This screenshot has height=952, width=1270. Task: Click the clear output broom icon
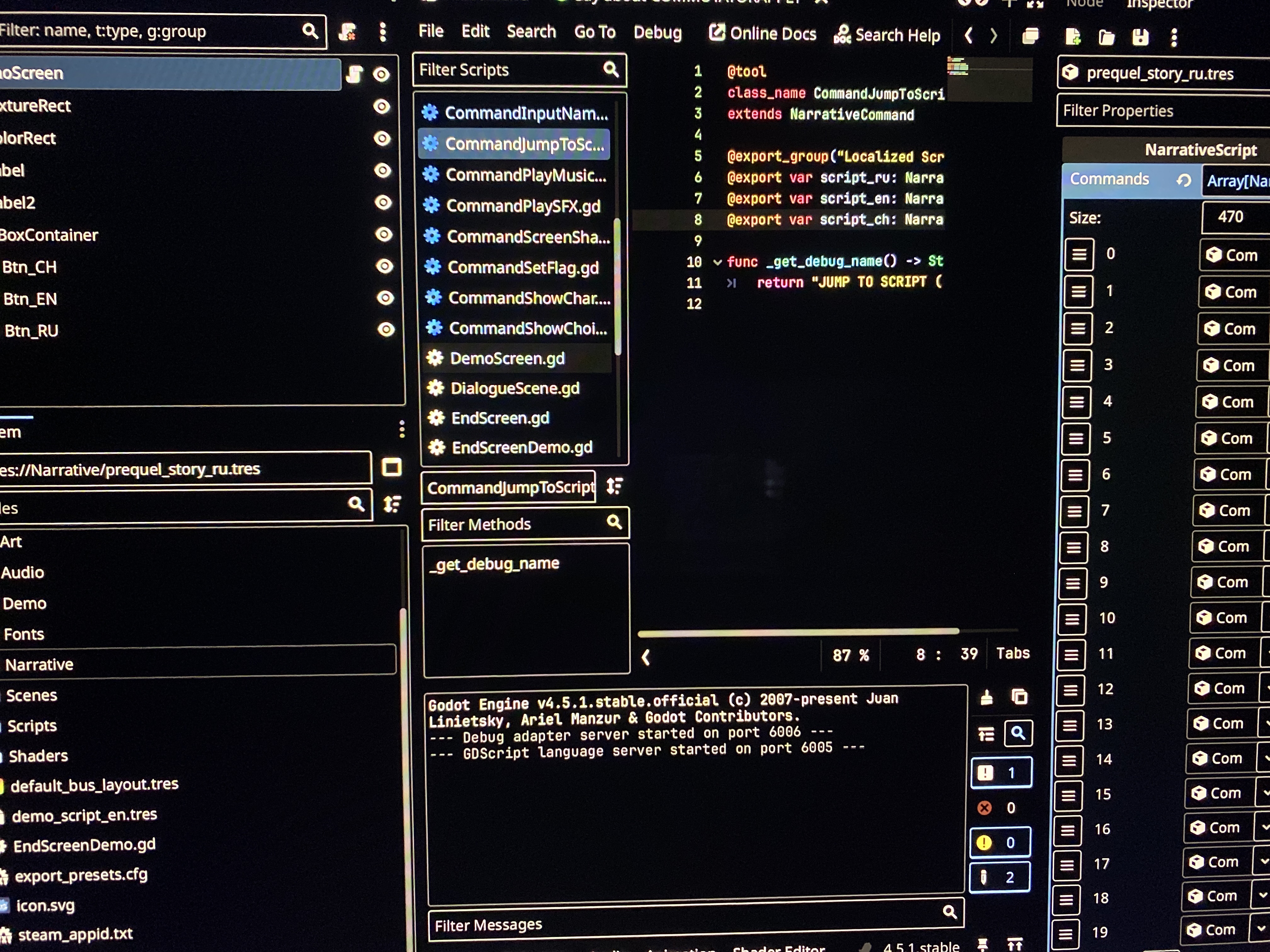point(987,697)
